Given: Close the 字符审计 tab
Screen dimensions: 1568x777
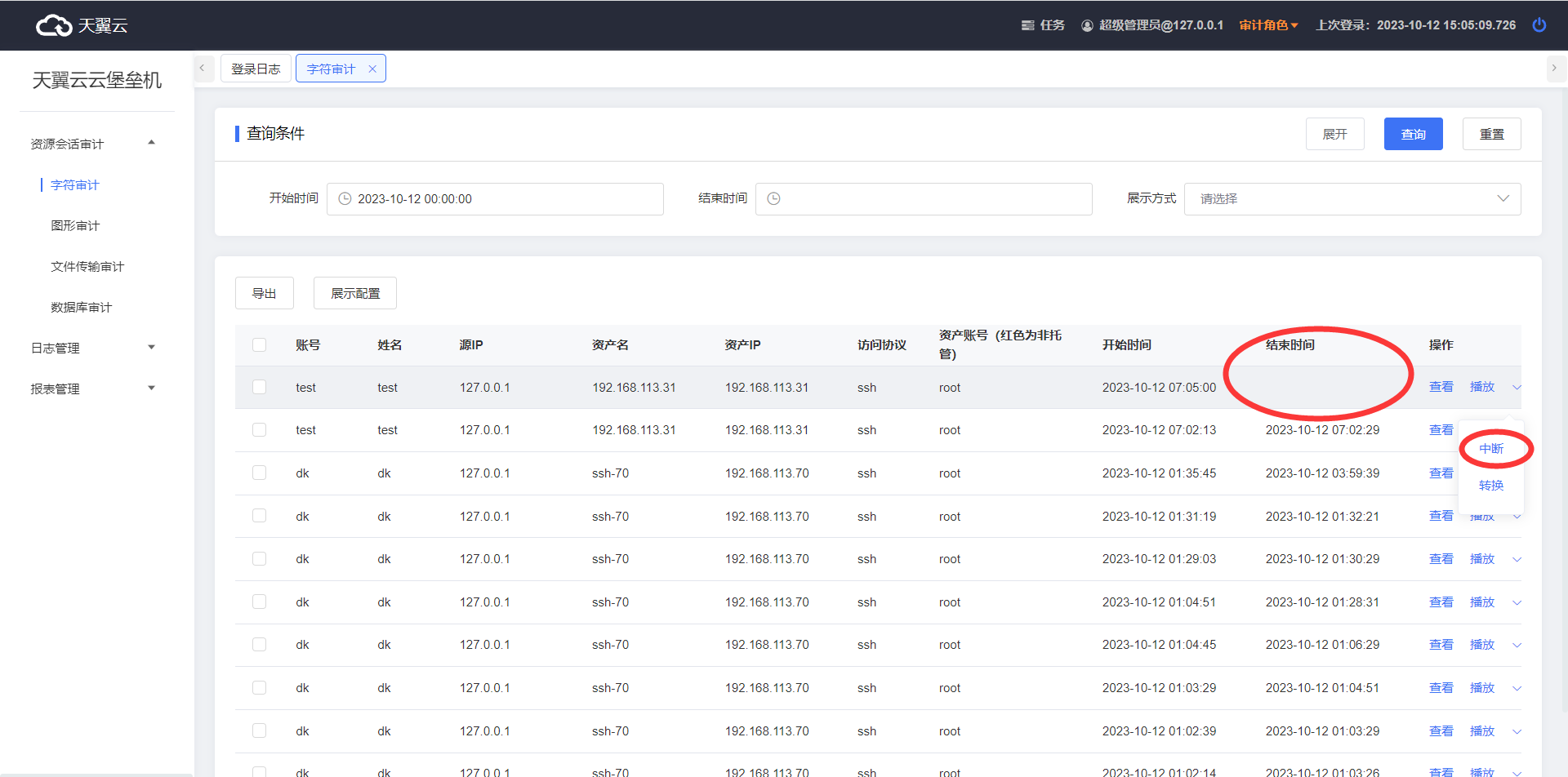Looking at the screenshot, I should (372, 69).
